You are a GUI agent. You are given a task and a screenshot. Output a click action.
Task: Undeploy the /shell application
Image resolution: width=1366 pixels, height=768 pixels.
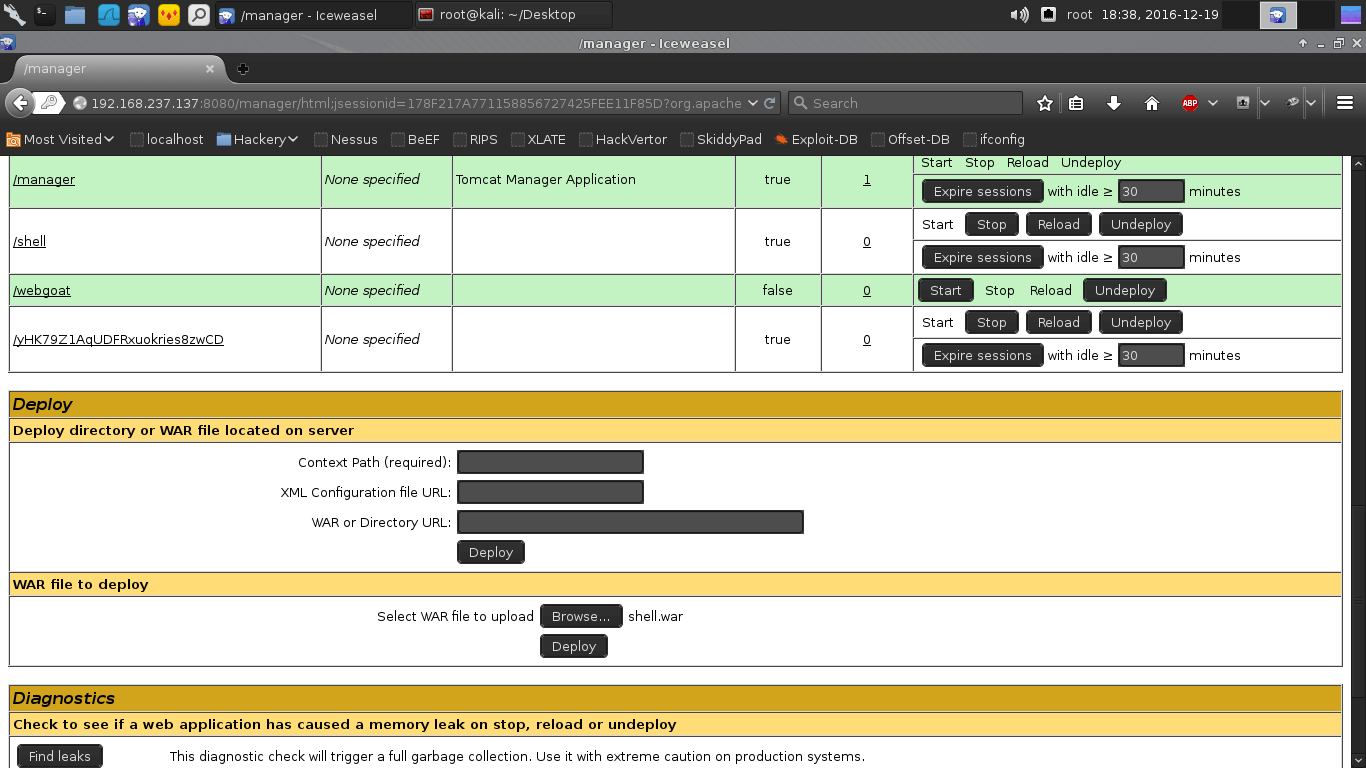click(1140, 224)
